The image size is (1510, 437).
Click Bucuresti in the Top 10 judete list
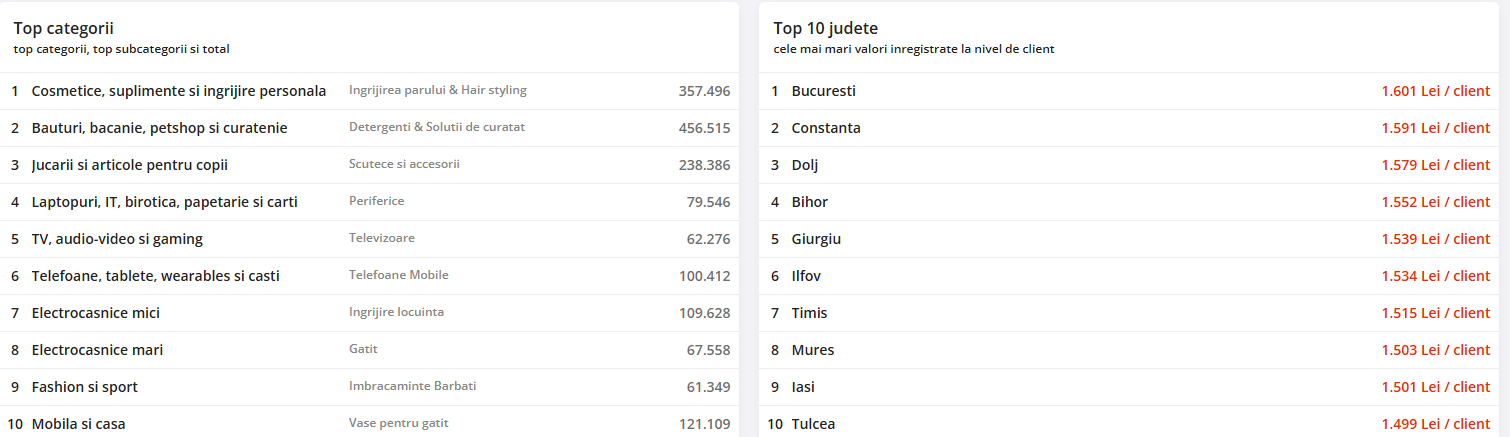[823, 91]
